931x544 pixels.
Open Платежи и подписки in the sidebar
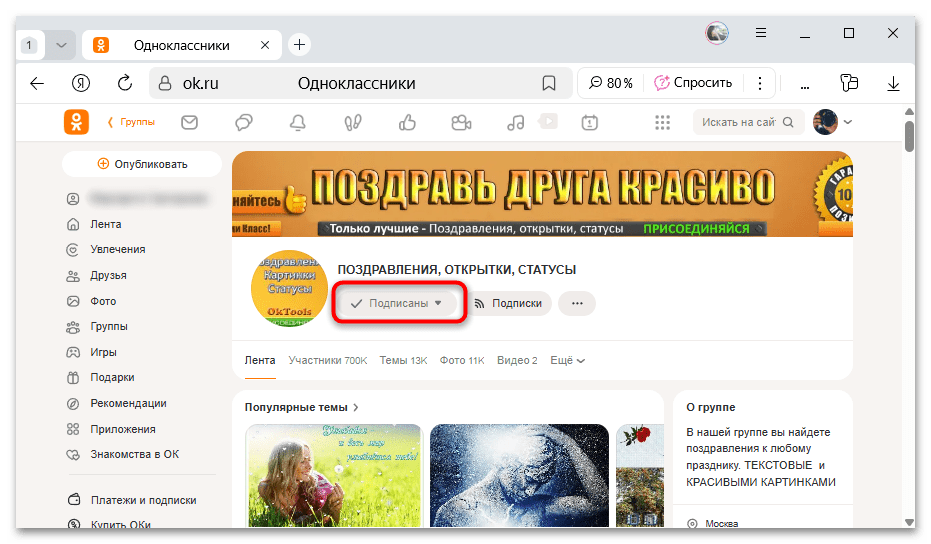(144, 500)
